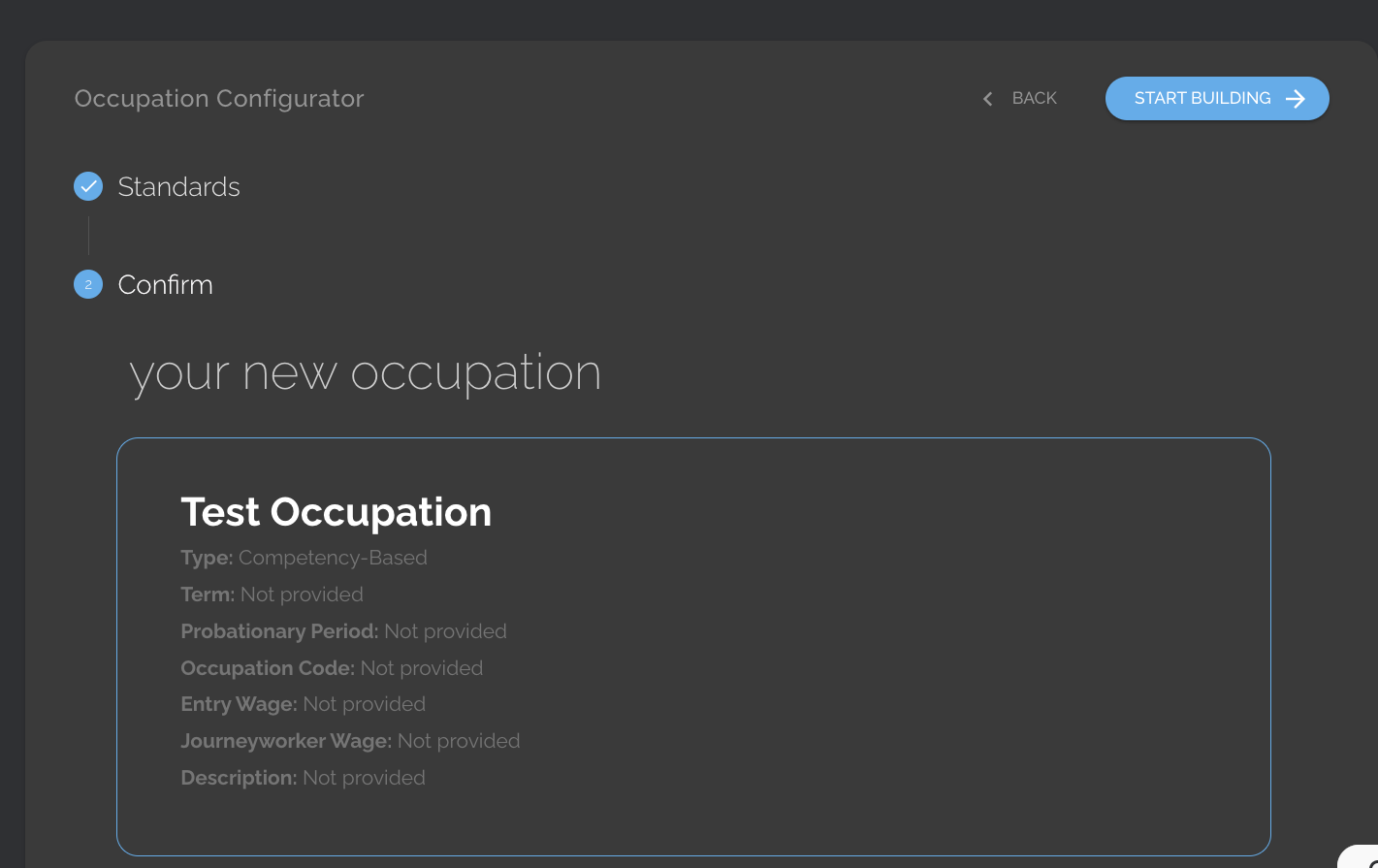The height and width of the screenshot is (868, 1378).
Task: Collapse the Standards stepper section
Action: 178,186
